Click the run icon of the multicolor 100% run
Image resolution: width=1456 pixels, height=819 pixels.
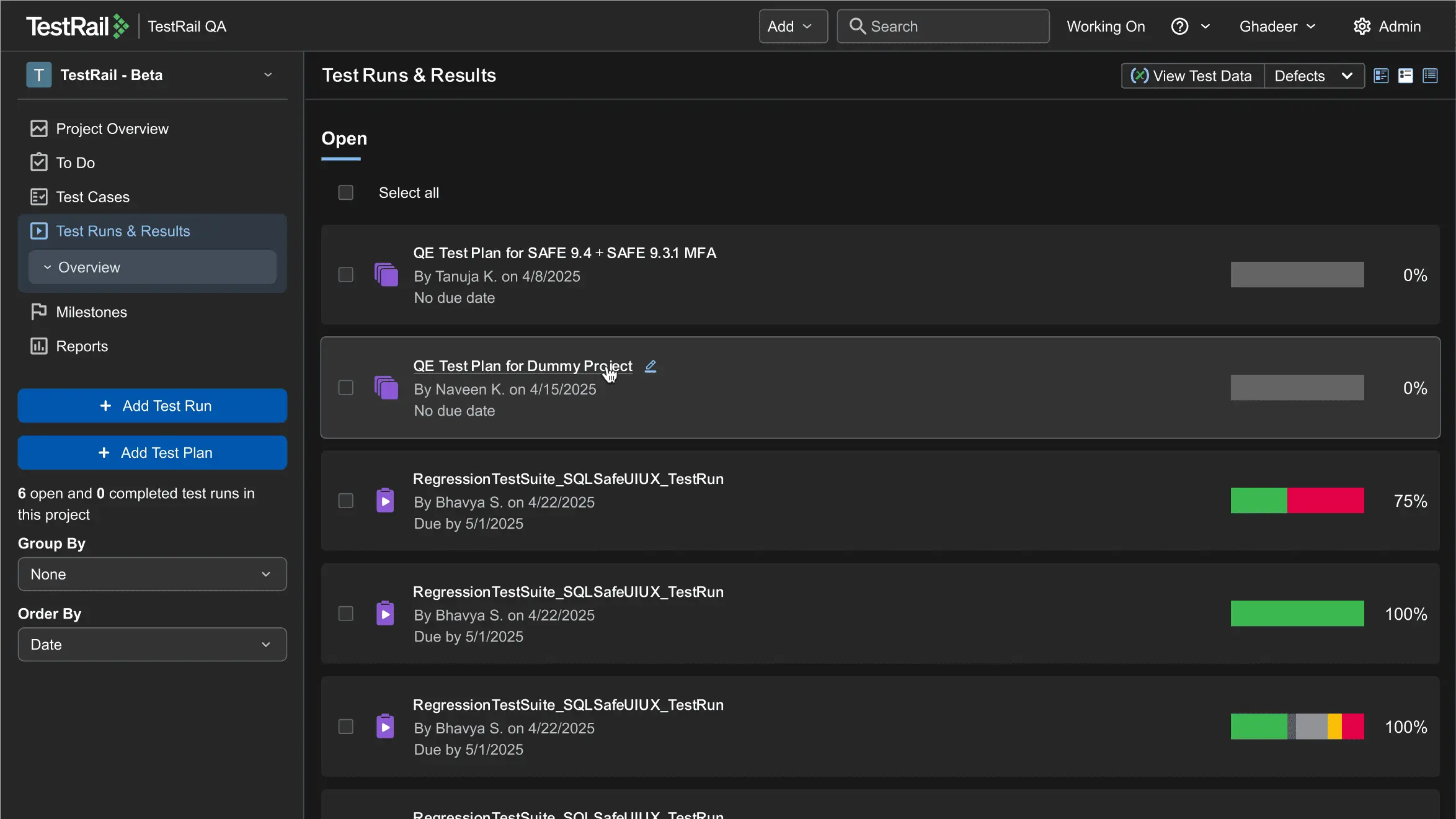385,726
